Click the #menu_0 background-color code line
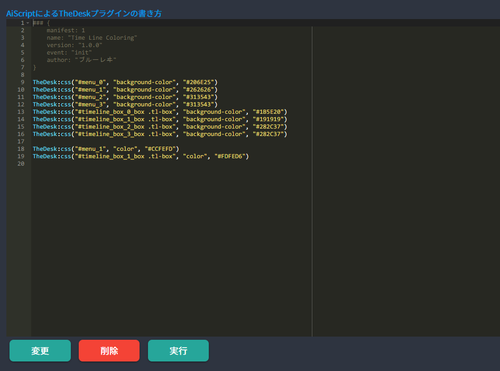500x371 pixels. click(125, 82)
